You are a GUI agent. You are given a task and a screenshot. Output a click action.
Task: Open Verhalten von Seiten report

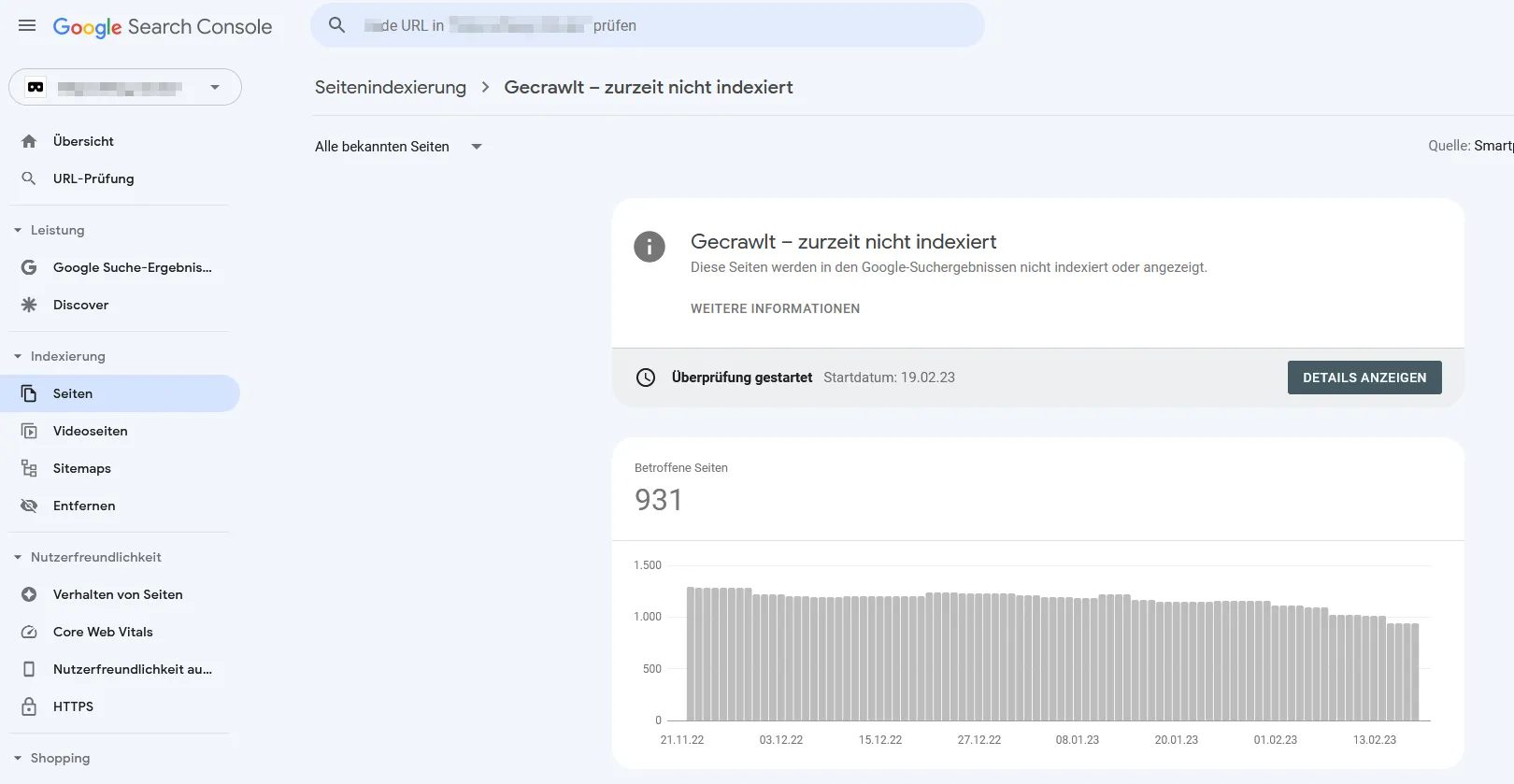[x=120, y=594]
